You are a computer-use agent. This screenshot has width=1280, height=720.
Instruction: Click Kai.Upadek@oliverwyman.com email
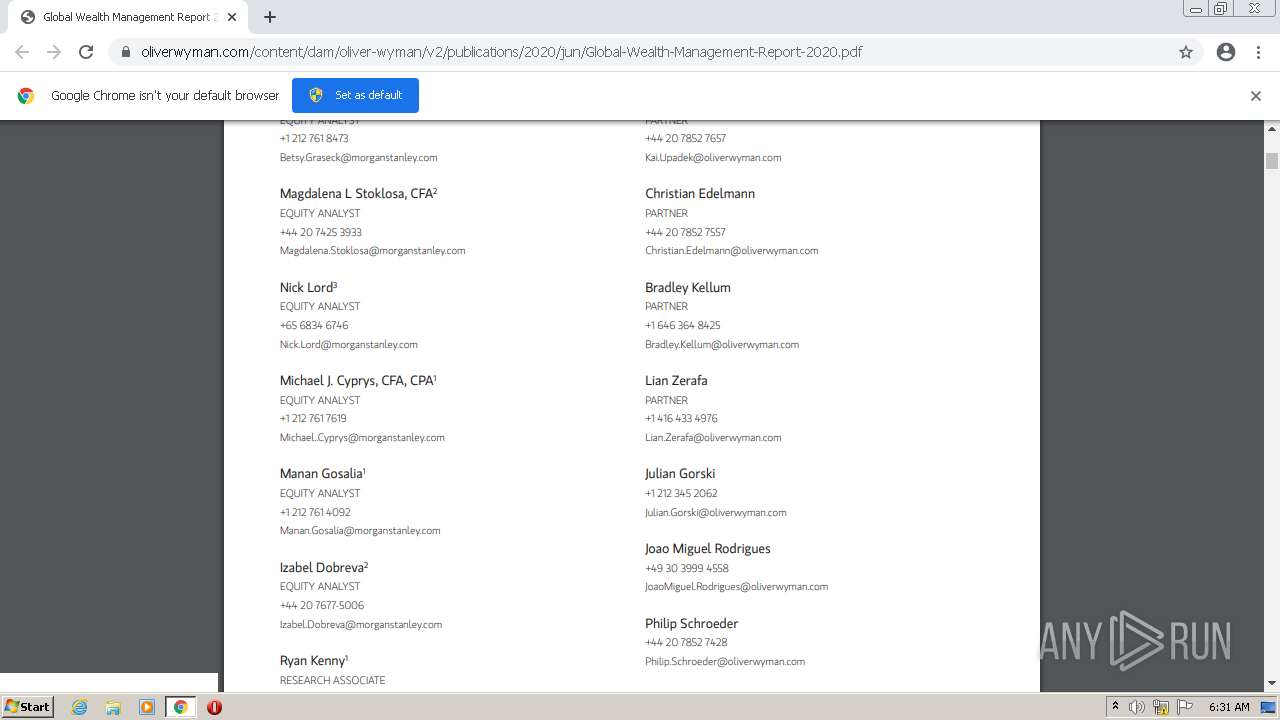point(713,157)
